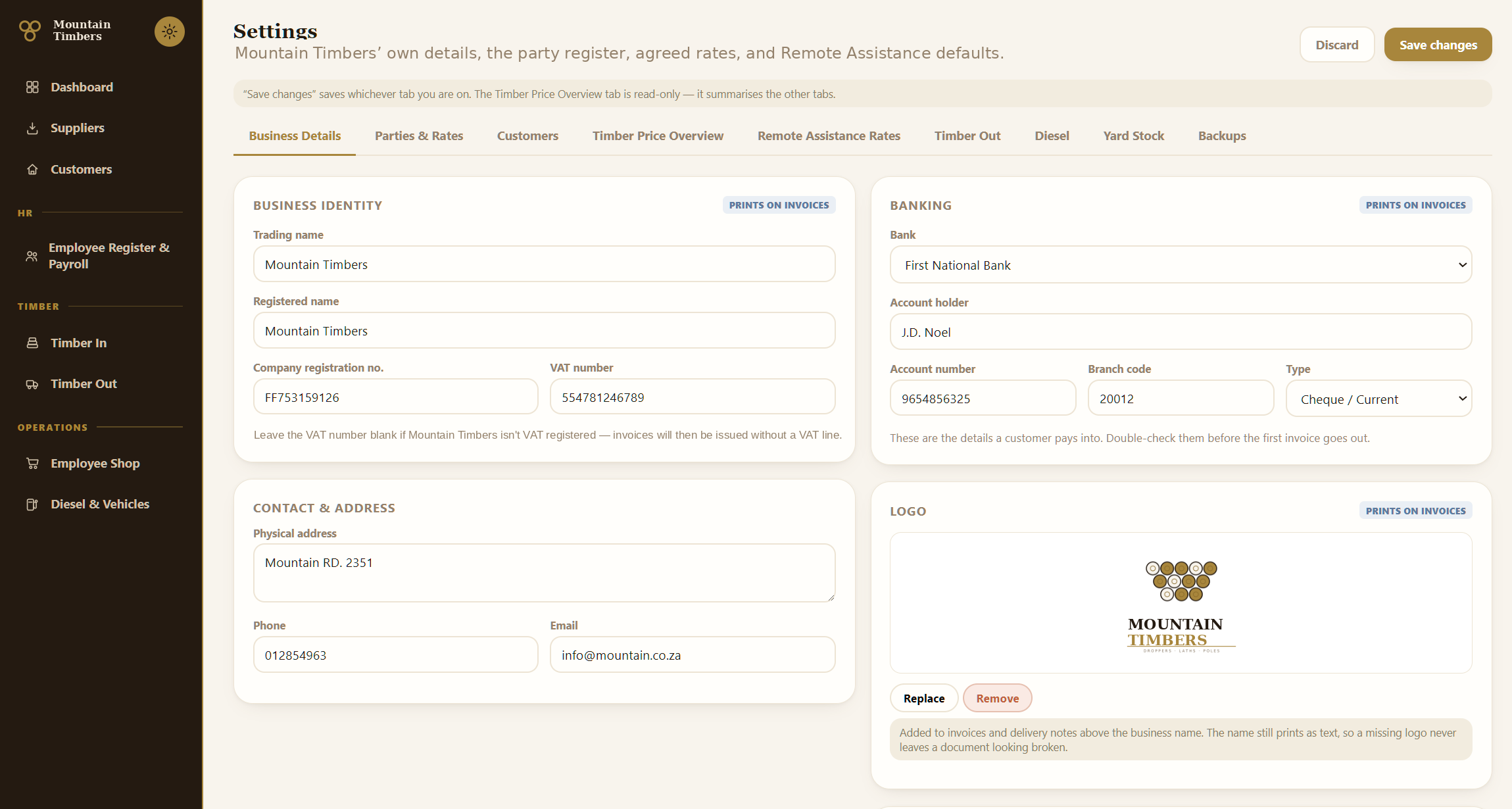Open the Bank dropdown
Image resolution: width=1512 pixels, height=809 pixels.
tap(1181, 264)
